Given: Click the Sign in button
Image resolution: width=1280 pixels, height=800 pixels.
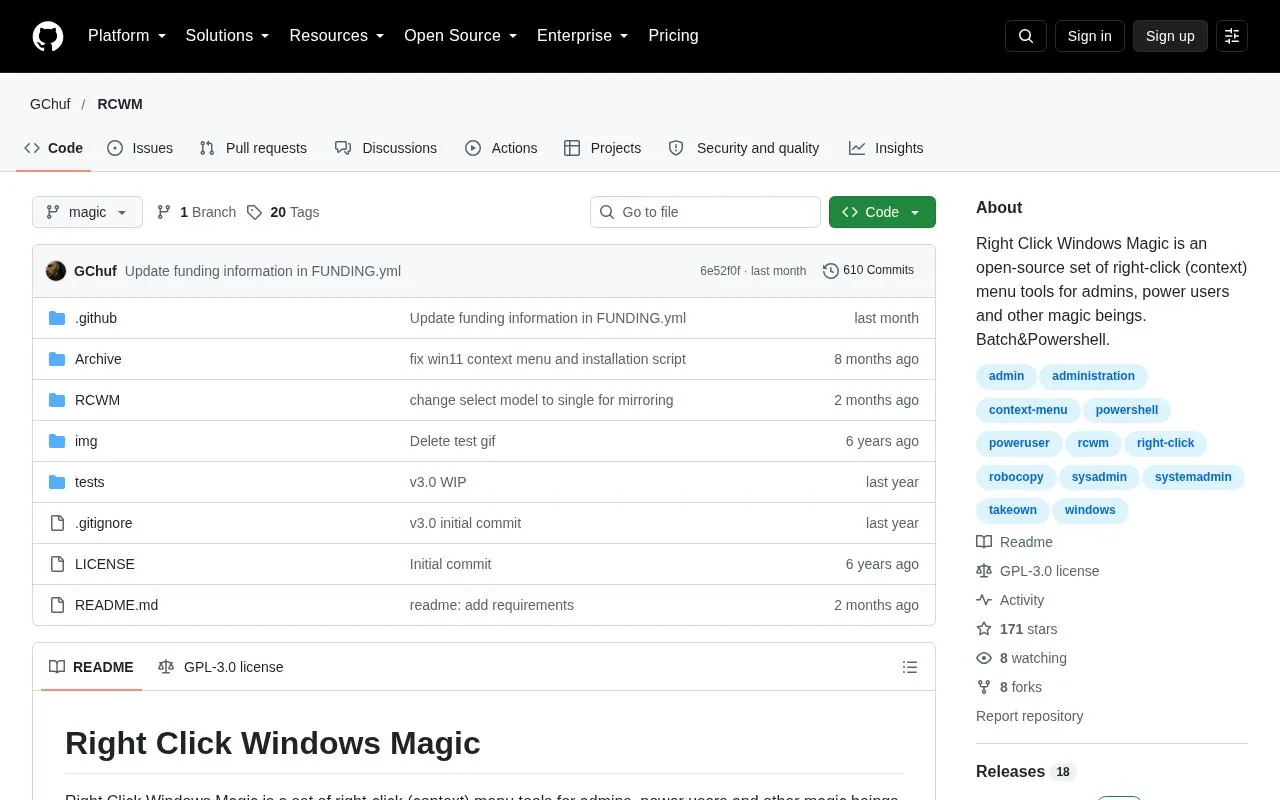Looking at the screenshot, I should point(1090,36).
